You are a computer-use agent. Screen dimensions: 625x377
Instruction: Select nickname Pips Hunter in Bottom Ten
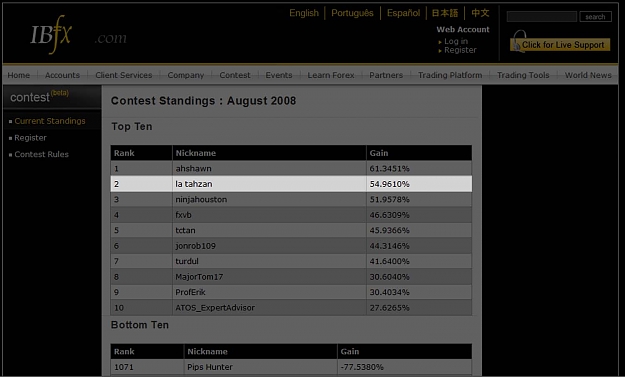[x=210, y=367]
